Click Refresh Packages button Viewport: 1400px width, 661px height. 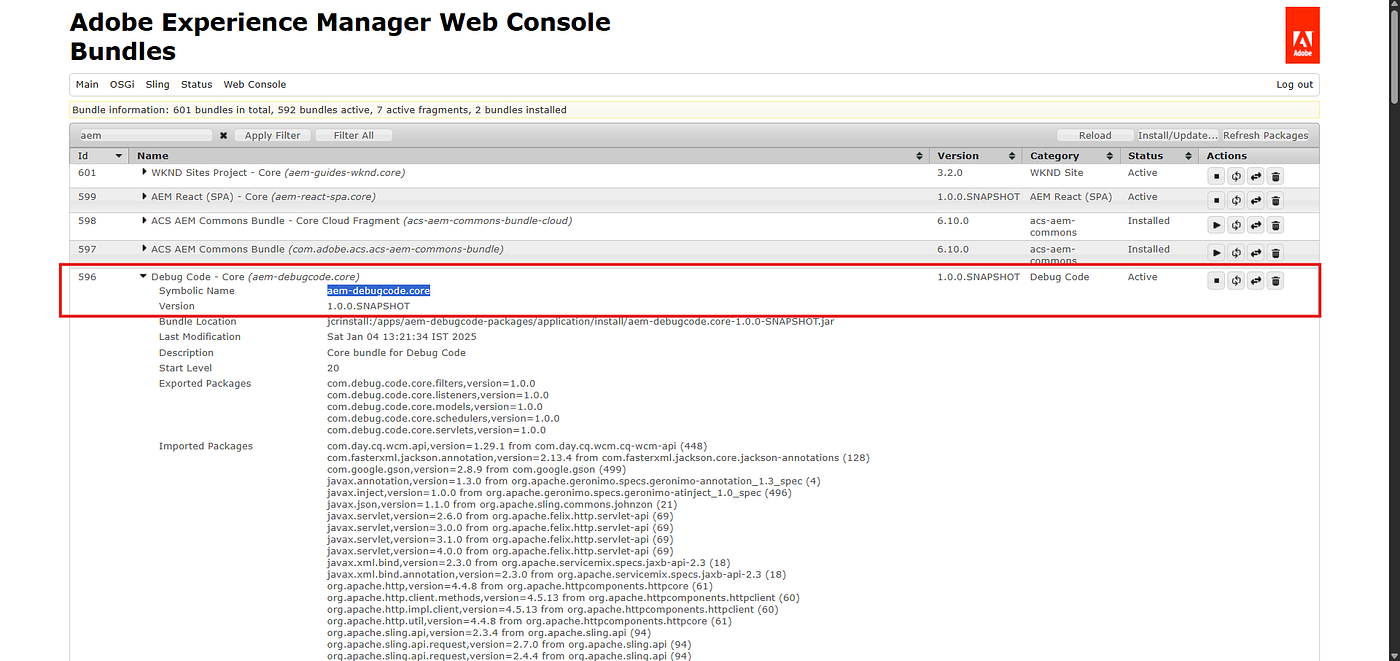point(1265,135)
